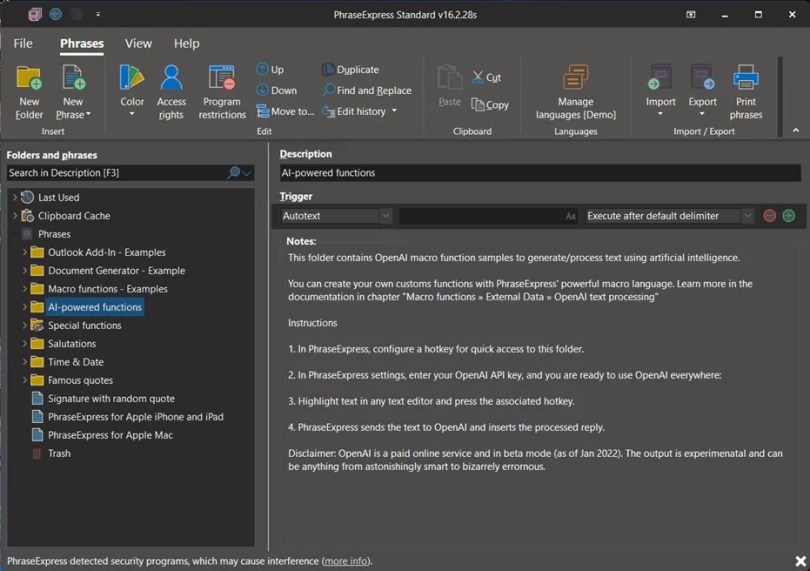Click the Description text field
The image size is (810, 571).
(540, 173)
